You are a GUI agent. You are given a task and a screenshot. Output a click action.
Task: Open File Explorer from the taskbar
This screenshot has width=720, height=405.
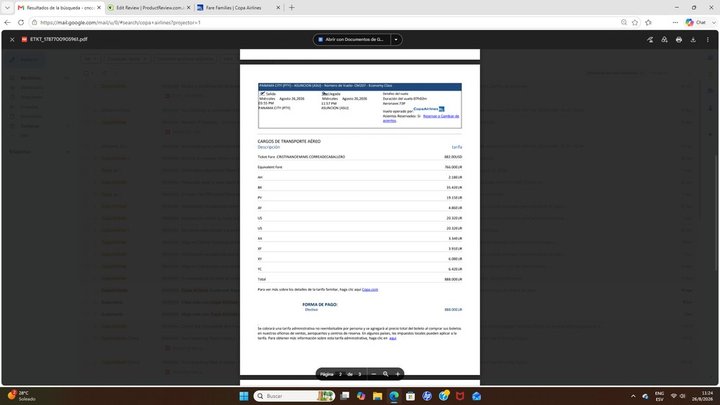(377, 396)
